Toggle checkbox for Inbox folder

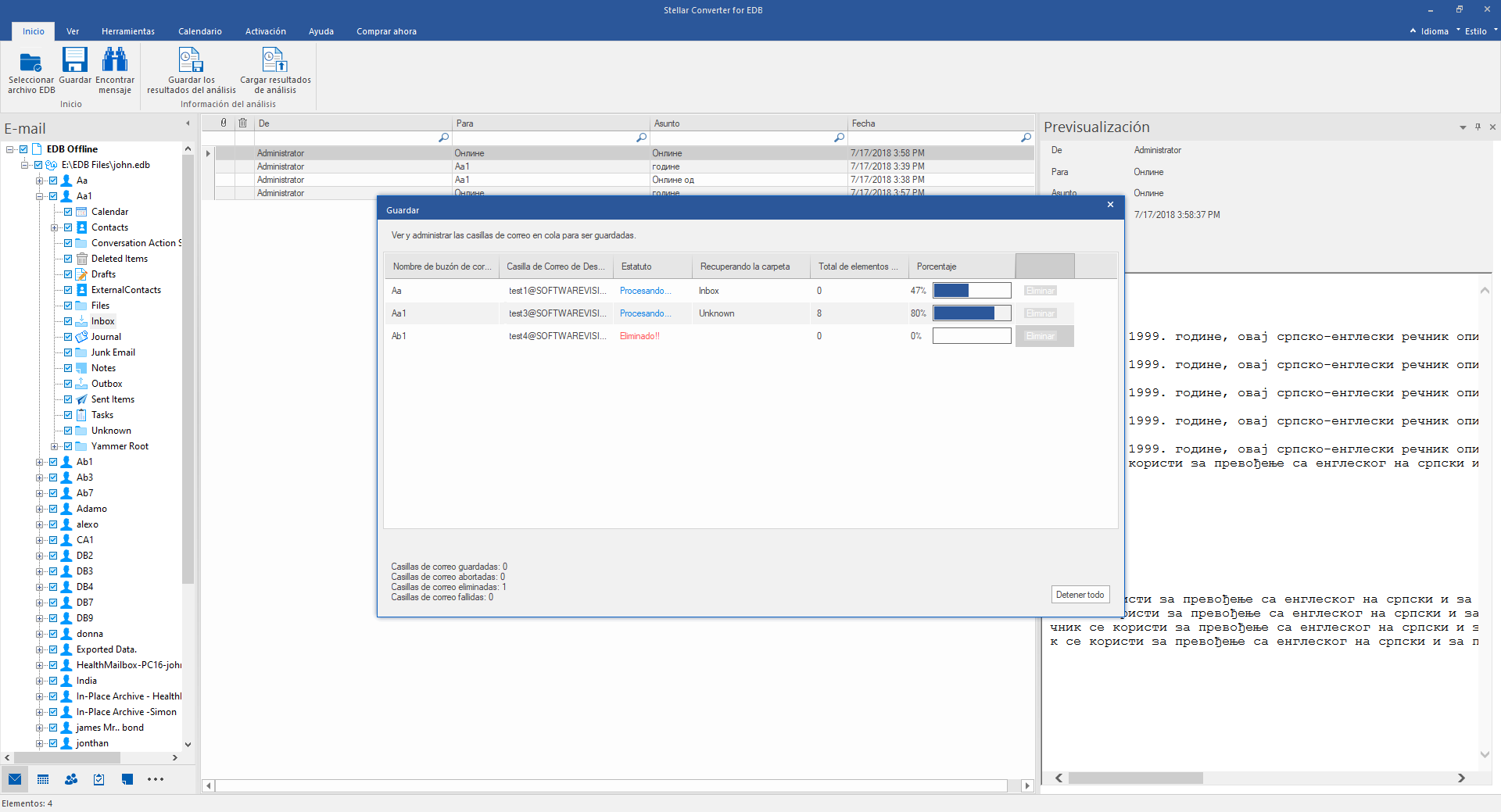68,321
